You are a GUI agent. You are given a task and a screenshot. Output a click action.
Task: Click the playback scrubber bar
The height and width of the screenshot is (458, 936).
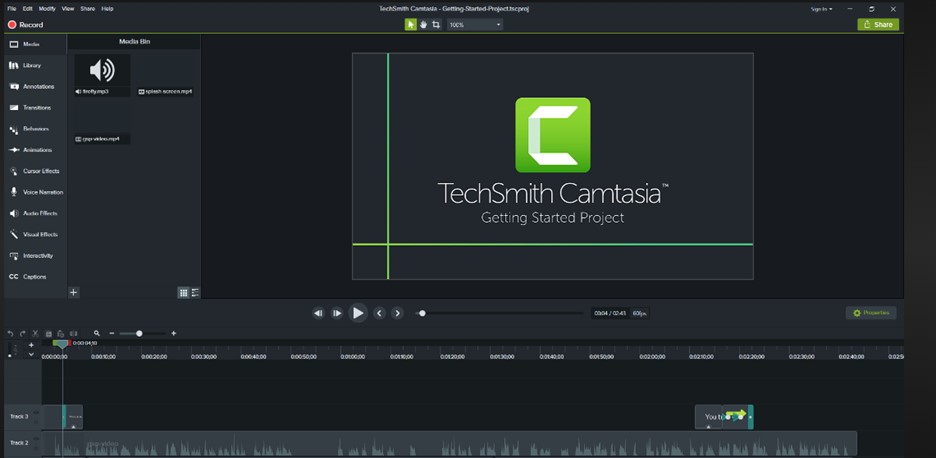500,313
